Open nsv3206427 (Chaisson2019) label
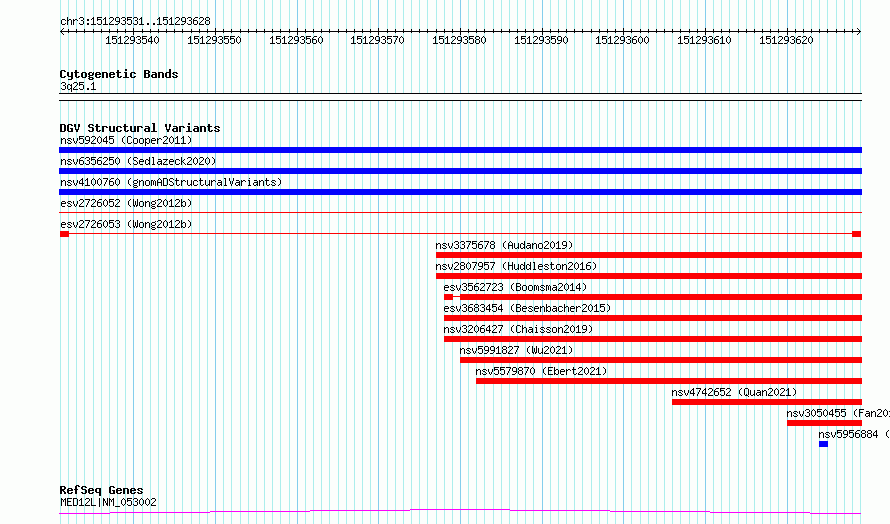890x524 pixels. click(x=518, y=329)
